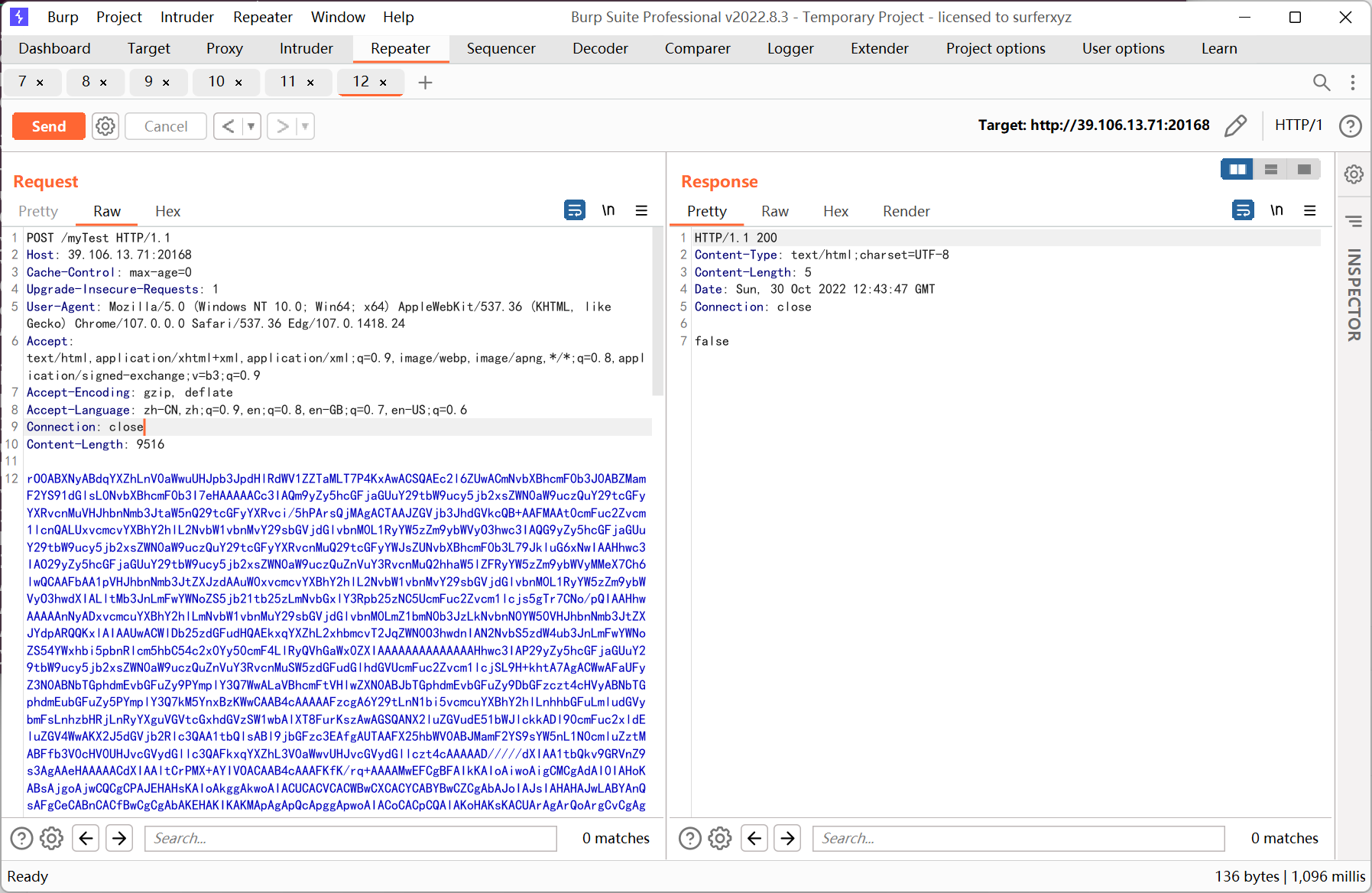This screenshot has height=893, width=1372.
Task: Open the Dashboard tab
Action: click(54, 48)
